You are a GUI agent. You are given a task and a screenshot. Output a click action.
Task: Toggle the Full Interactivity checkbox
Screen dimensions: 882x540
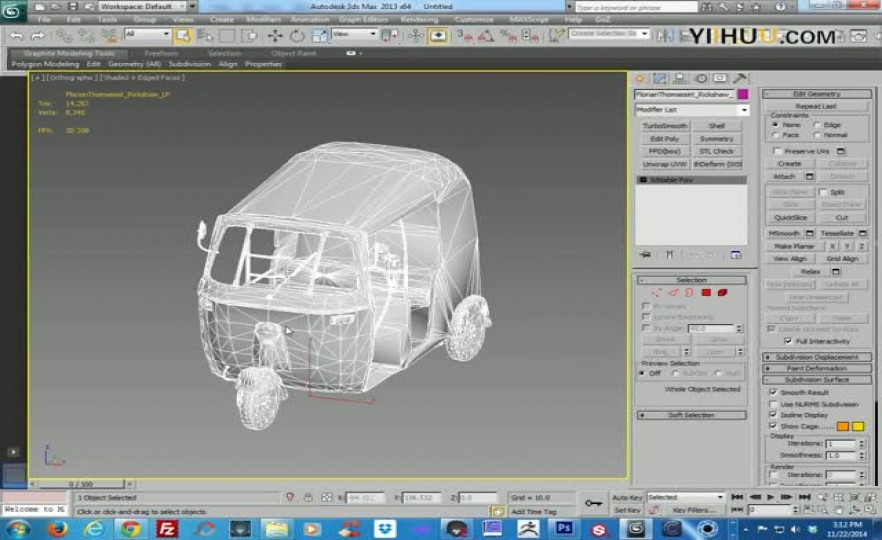788,341
